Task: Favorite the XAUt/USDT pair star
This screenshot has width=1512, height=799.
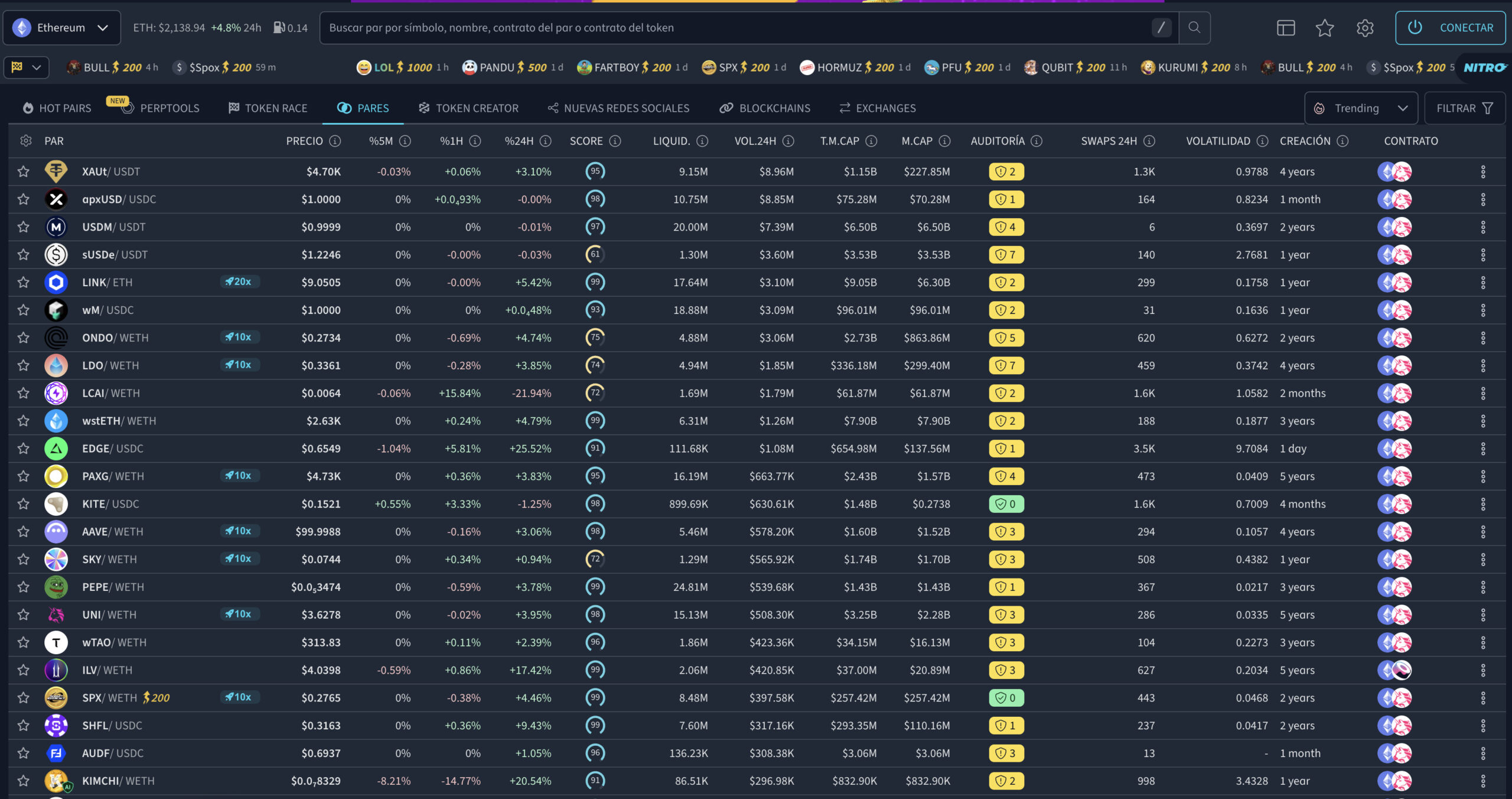Action: 23,171
